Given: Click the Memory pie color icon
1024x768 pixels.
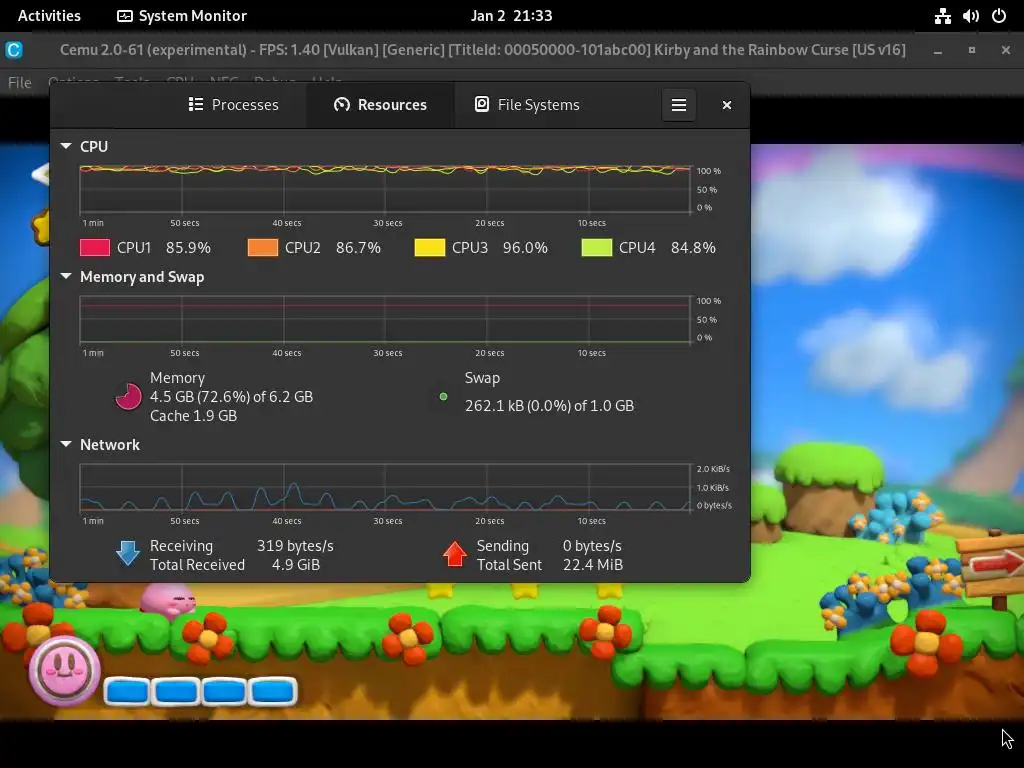Looking at the screenshot, I should pos(128,396).
